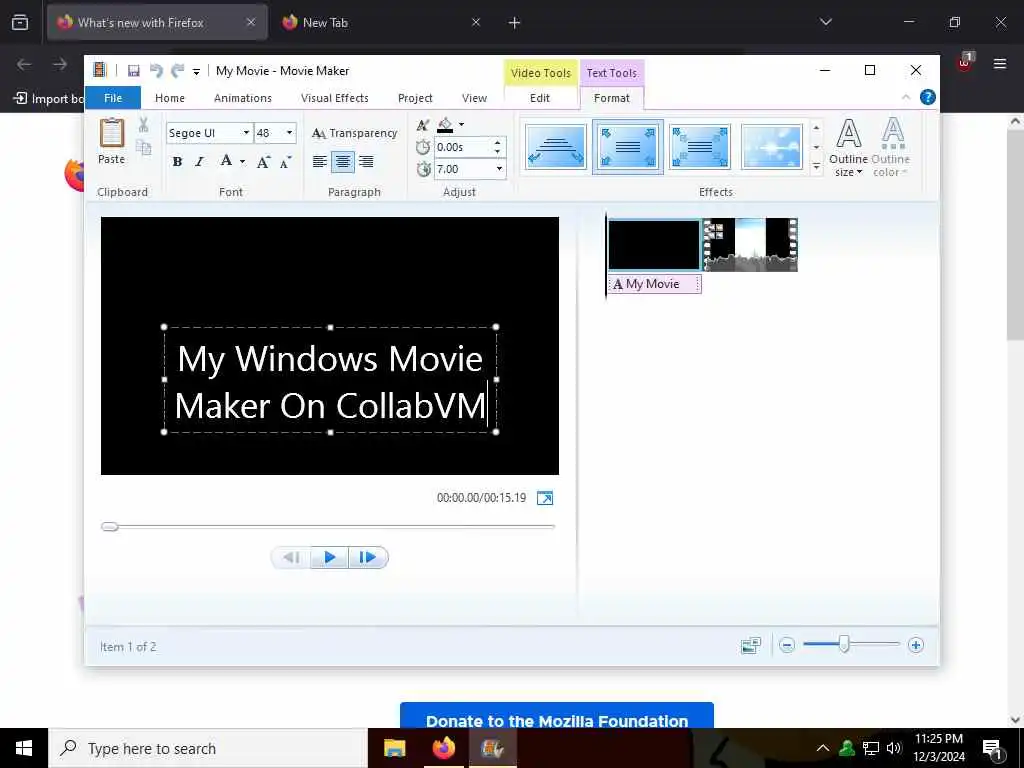The width and height of the screenshot is (1024, 768).
Task: Expand the Effects gallery more arrow
Action: tap(816, 168)
